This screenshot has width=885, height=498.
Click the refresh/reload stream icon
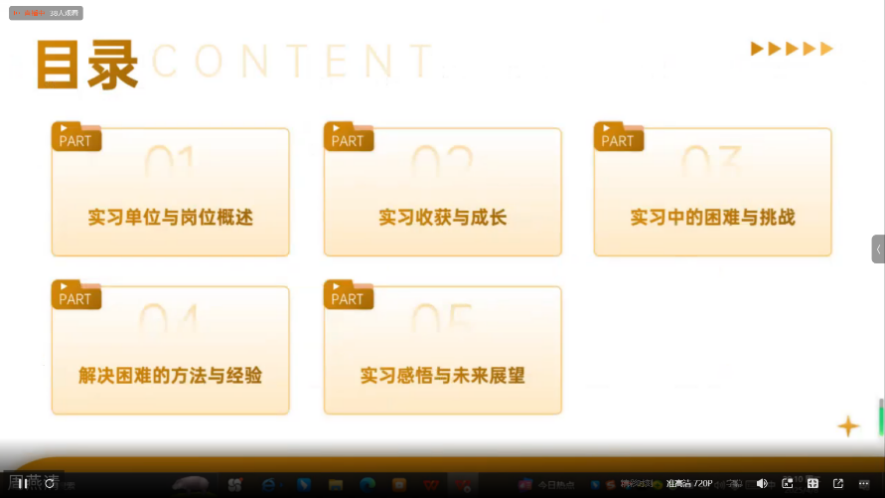point(49,483)
